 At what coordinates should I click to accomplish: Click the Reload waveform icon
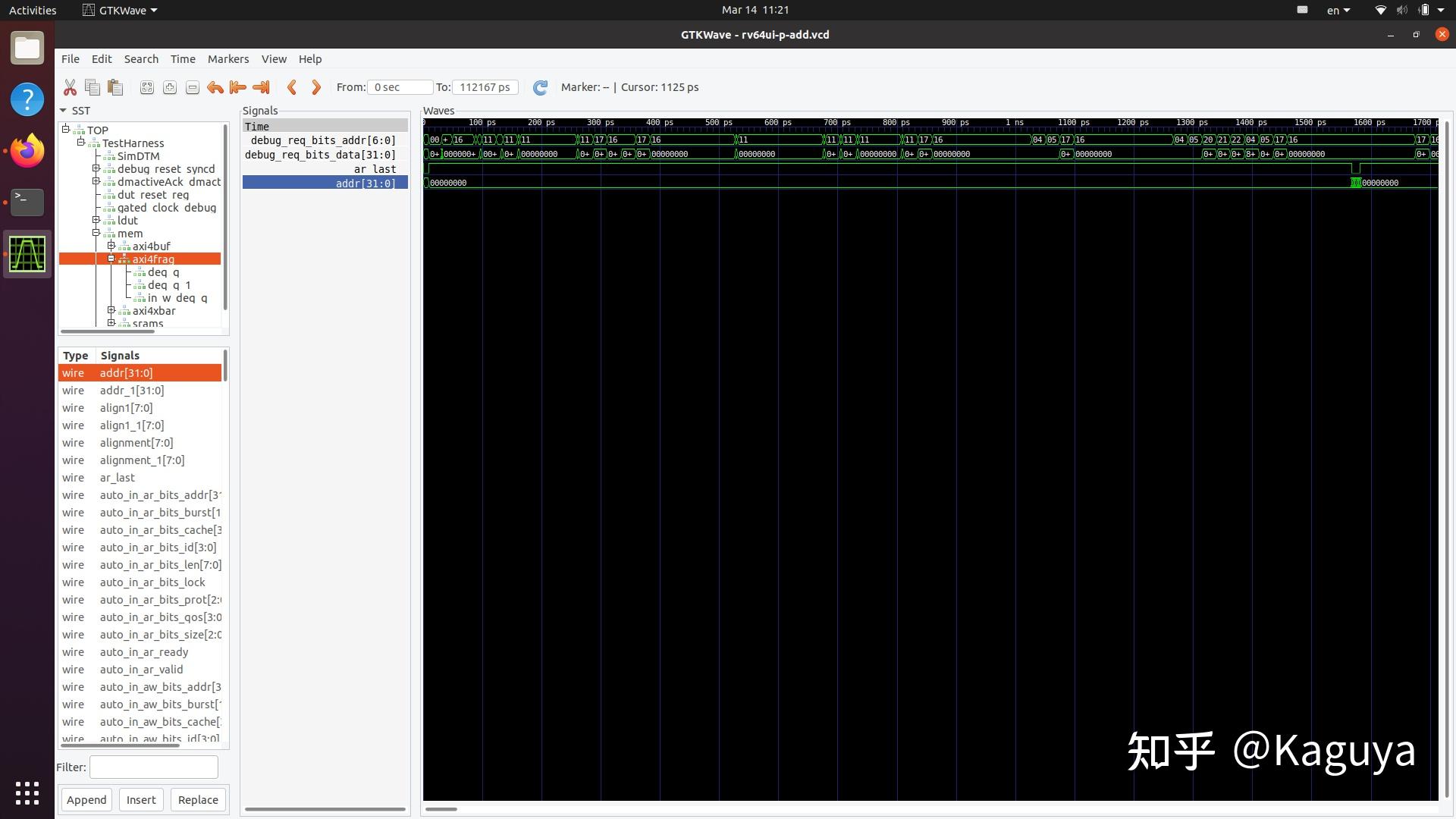click(x=540, y=87)
